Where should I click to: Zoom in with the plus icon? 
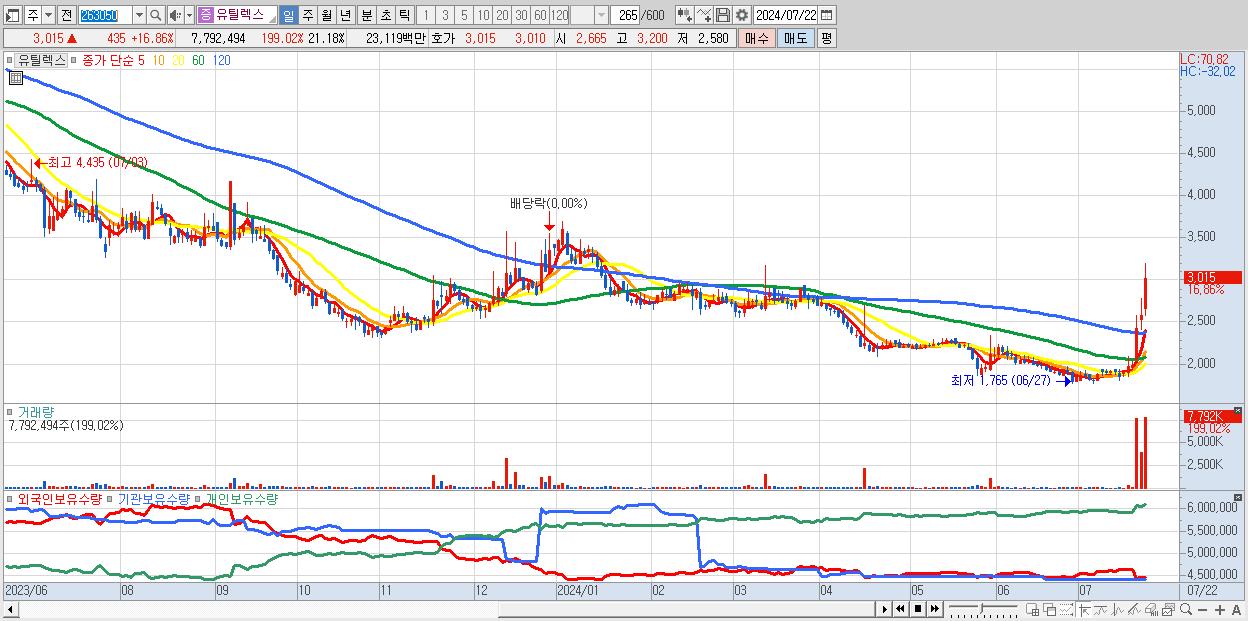(1219, 609)
